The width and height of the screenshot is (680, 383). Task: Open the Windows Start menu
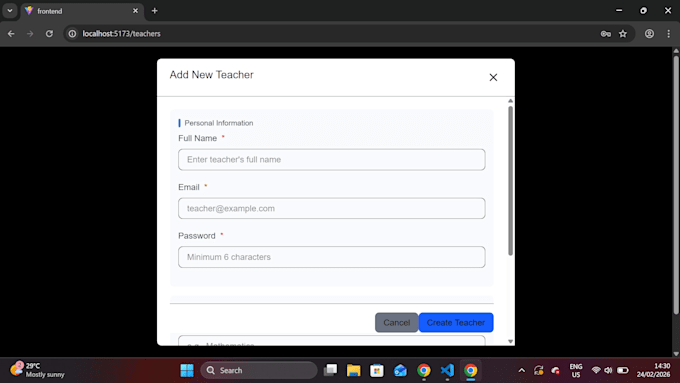[187, 370]
